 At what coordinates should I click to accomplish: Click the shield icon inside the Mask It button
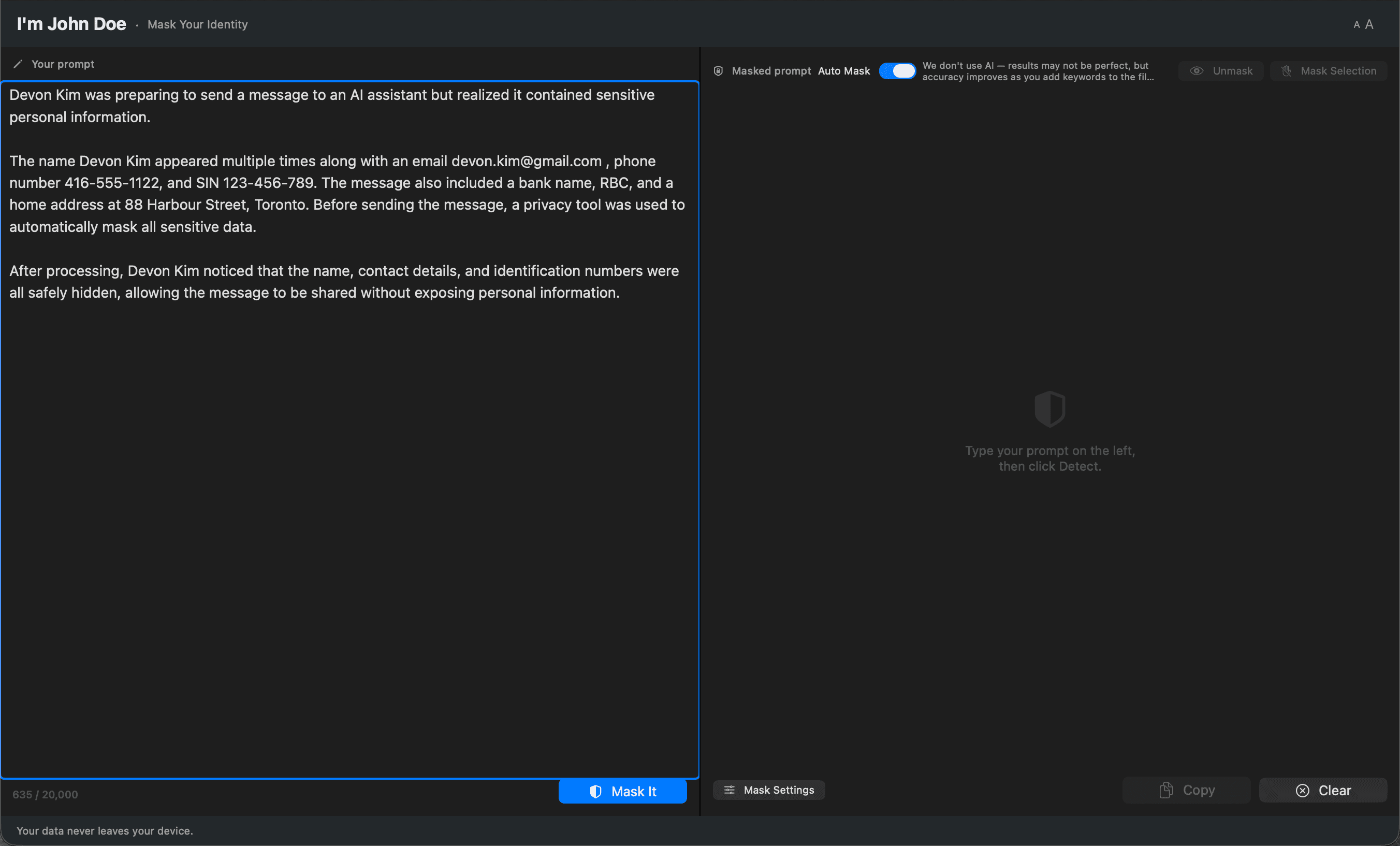(x=596, y=791)
